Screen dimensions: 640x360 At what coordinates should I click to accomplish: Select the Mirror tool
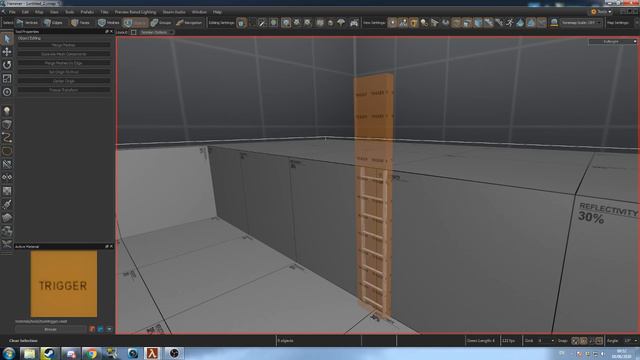point(7,177)
